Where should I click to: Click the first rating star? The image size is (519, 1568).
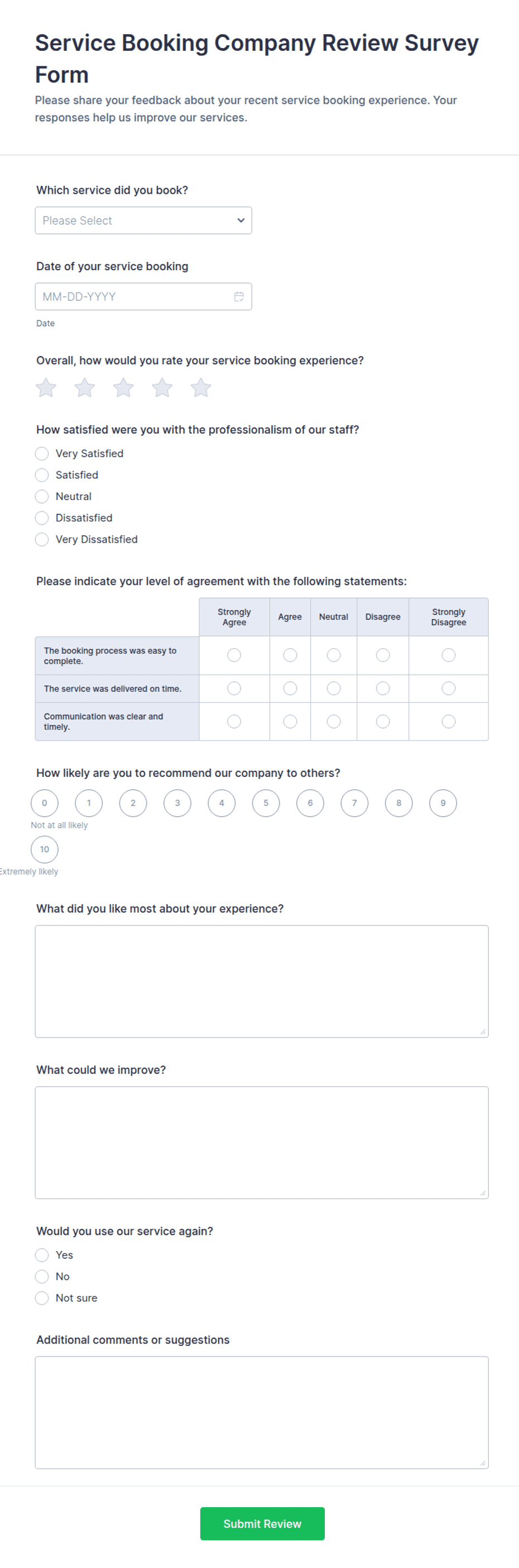point(46,388)
